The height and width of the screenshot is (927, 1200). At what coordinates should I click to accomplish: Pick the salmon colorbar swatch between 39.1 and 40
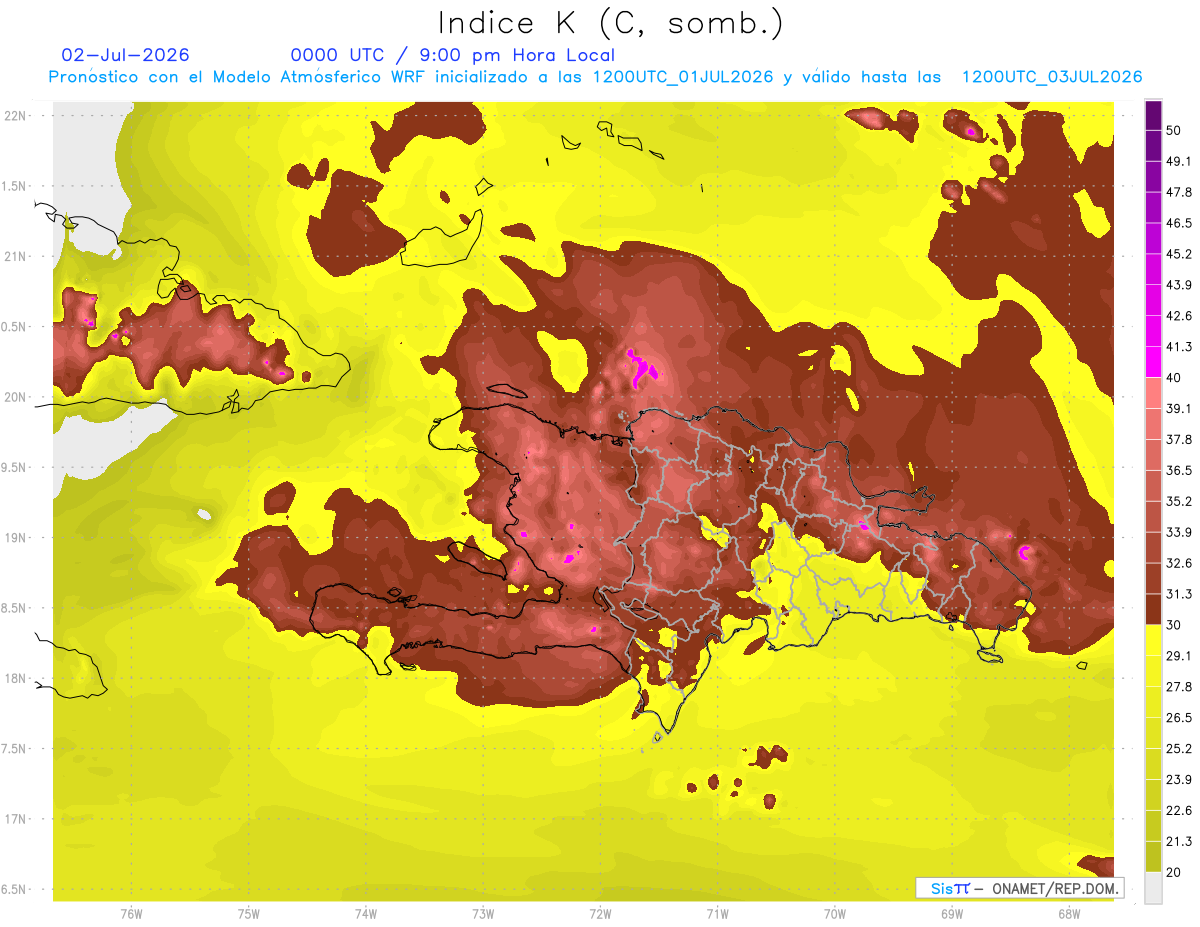tap(1154, 393)
